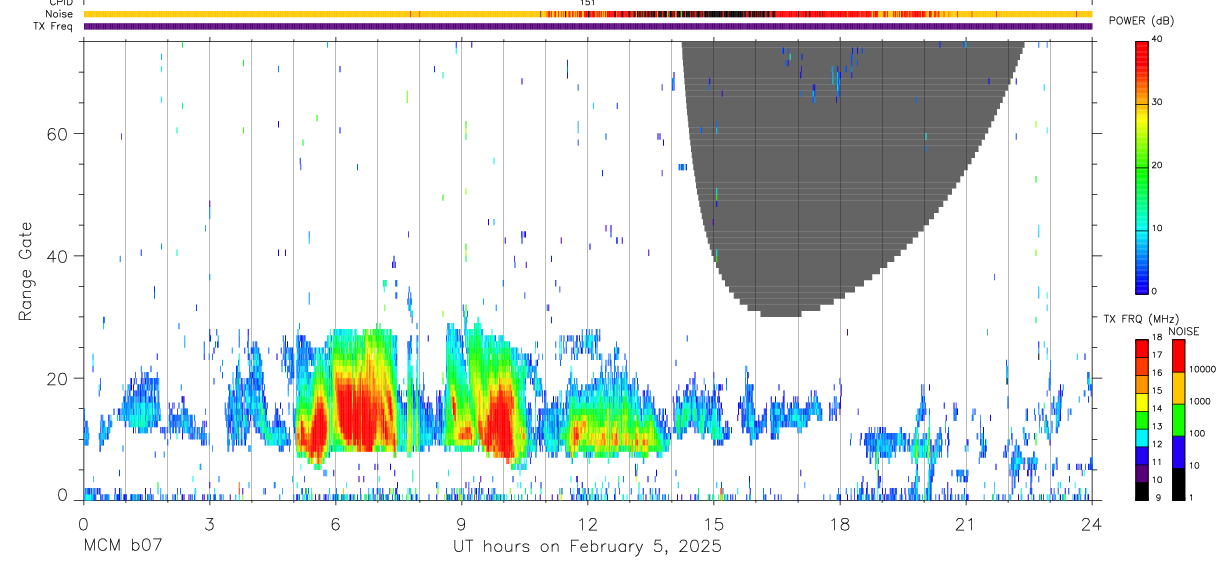Click the TX Freq row label at top
The image size is (1228, 567).
point(55,26)
